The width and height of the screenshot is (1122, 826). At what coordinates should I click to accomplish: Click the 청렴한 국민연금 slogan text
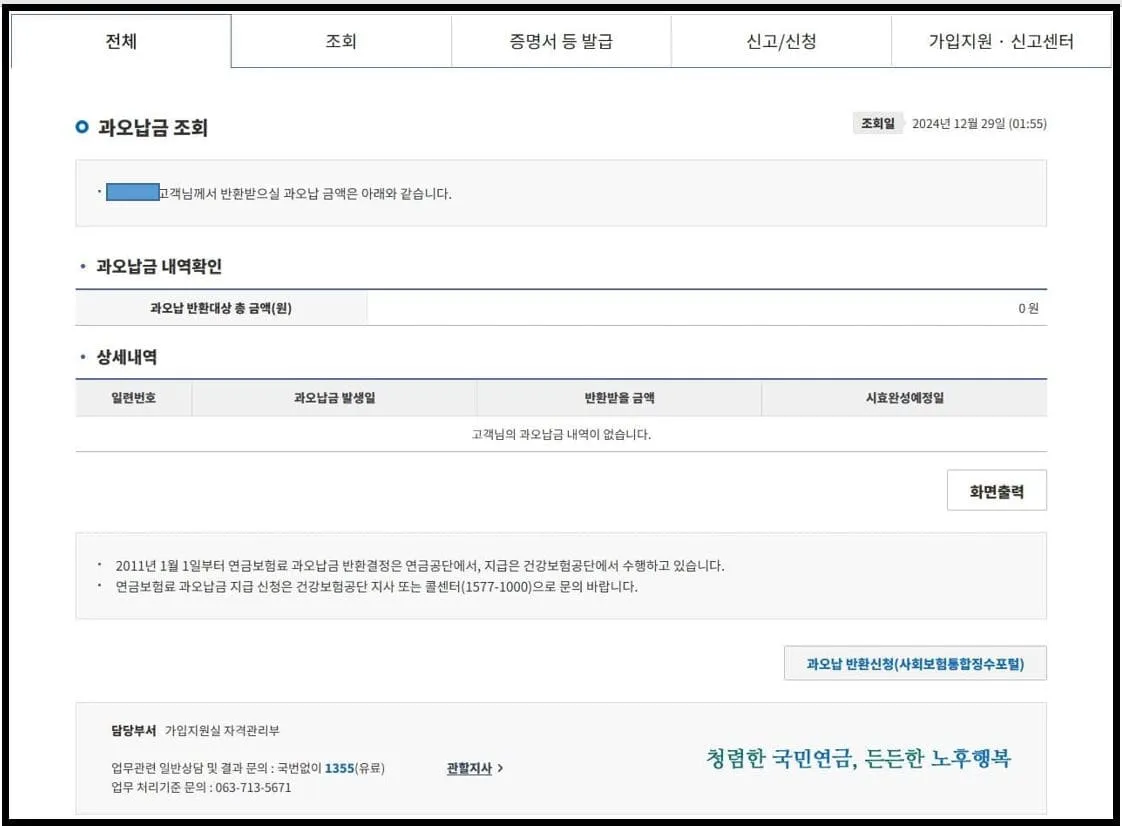pyautogui.click(x=858, y=758)
